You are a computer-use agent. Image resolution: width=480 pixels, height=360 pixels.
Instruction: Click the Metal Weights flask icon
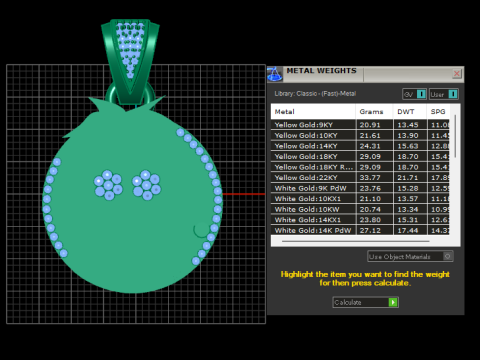pos(275,74)
